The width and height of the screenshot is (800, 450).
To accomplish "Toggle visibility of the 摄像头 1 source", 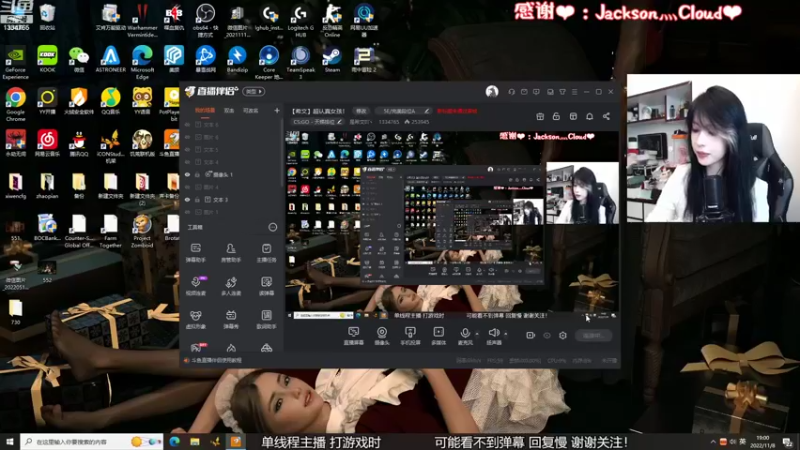I will (187, 174).
